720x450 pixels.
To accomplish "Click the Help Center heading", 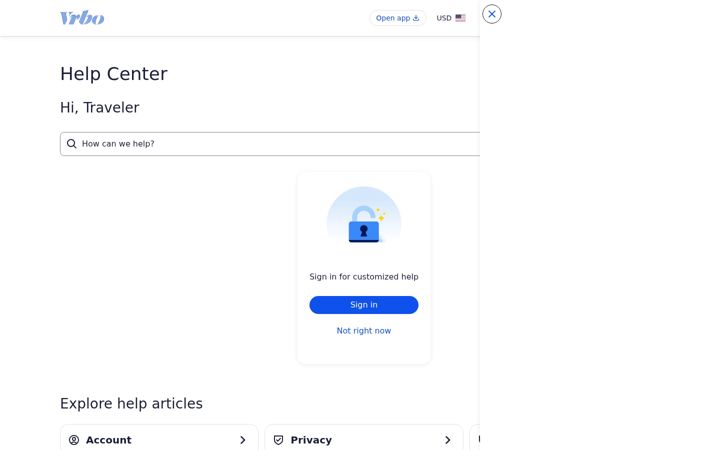I will tap(114, 74).
